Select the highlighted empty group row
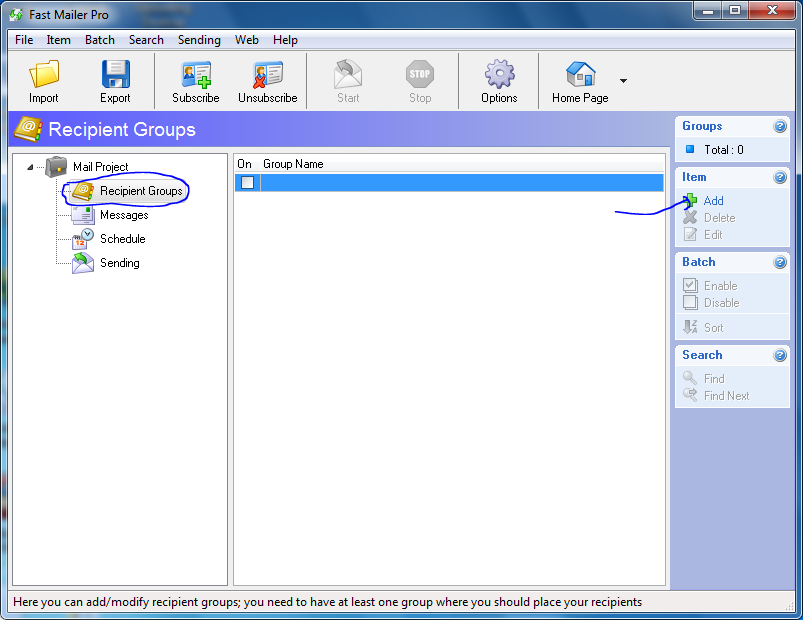The image size is (803, 620). (449, 182)
